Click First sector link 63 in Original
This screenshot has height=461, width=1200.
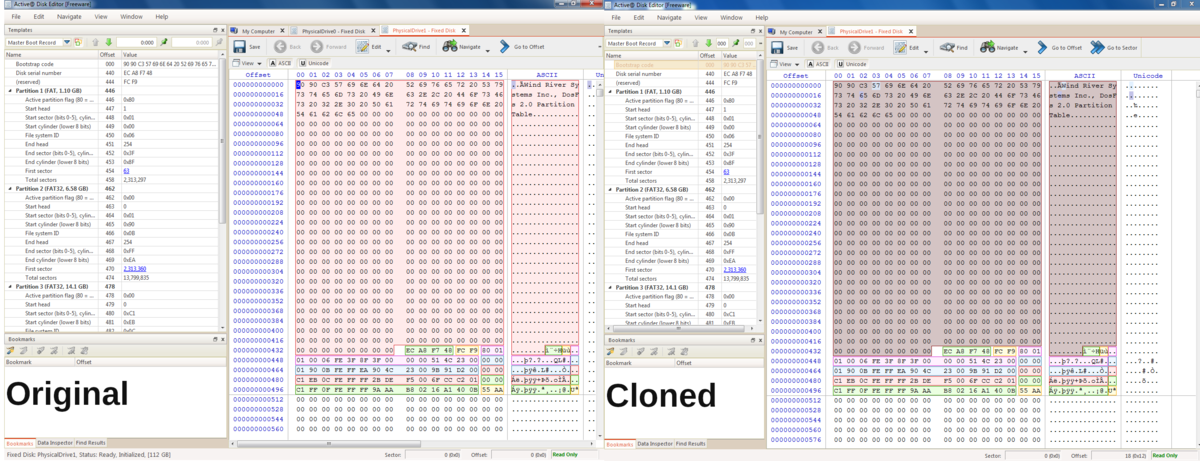point(126,171)
